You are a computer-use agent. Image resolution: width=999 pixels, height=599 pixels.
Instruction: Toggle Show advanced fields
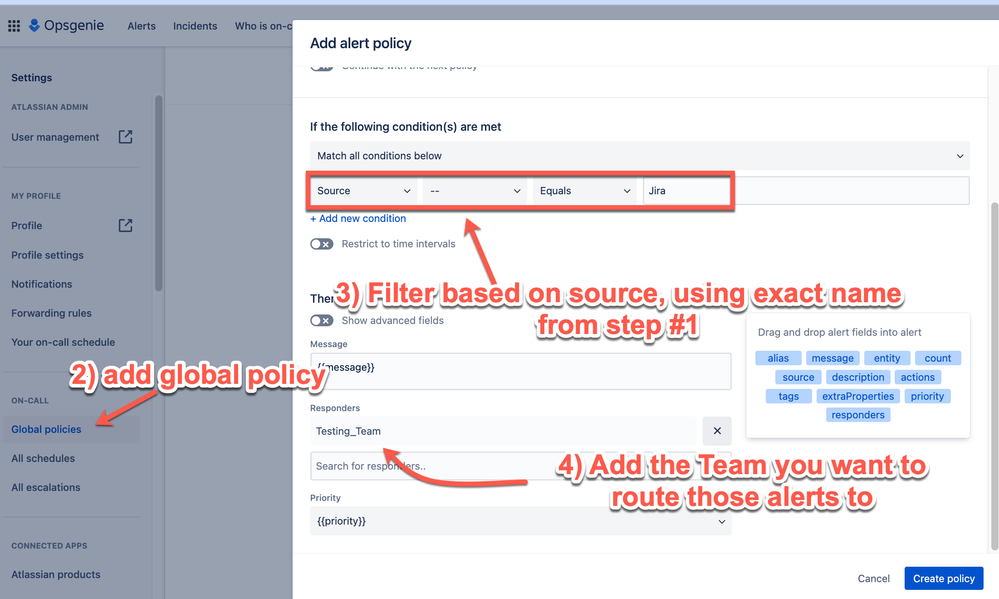(322, 321)
